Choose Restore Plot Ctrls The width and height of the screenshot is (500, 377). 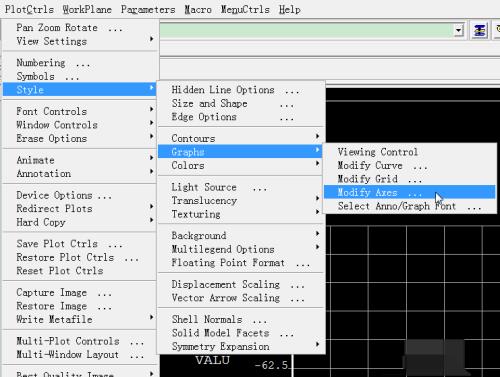[79, 257]
